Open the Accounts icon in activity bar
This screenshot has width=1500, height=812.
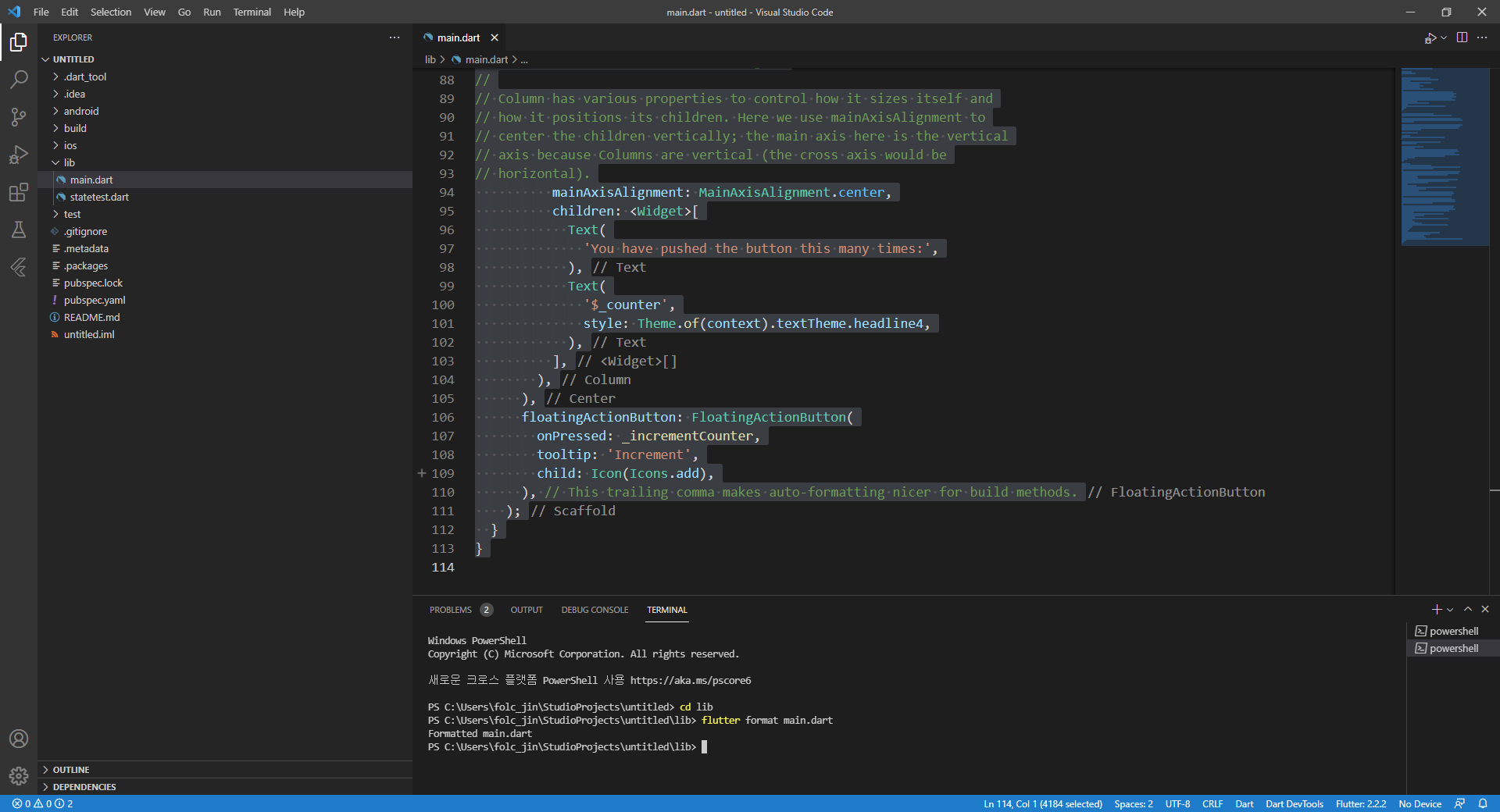[x=19, y=739]
